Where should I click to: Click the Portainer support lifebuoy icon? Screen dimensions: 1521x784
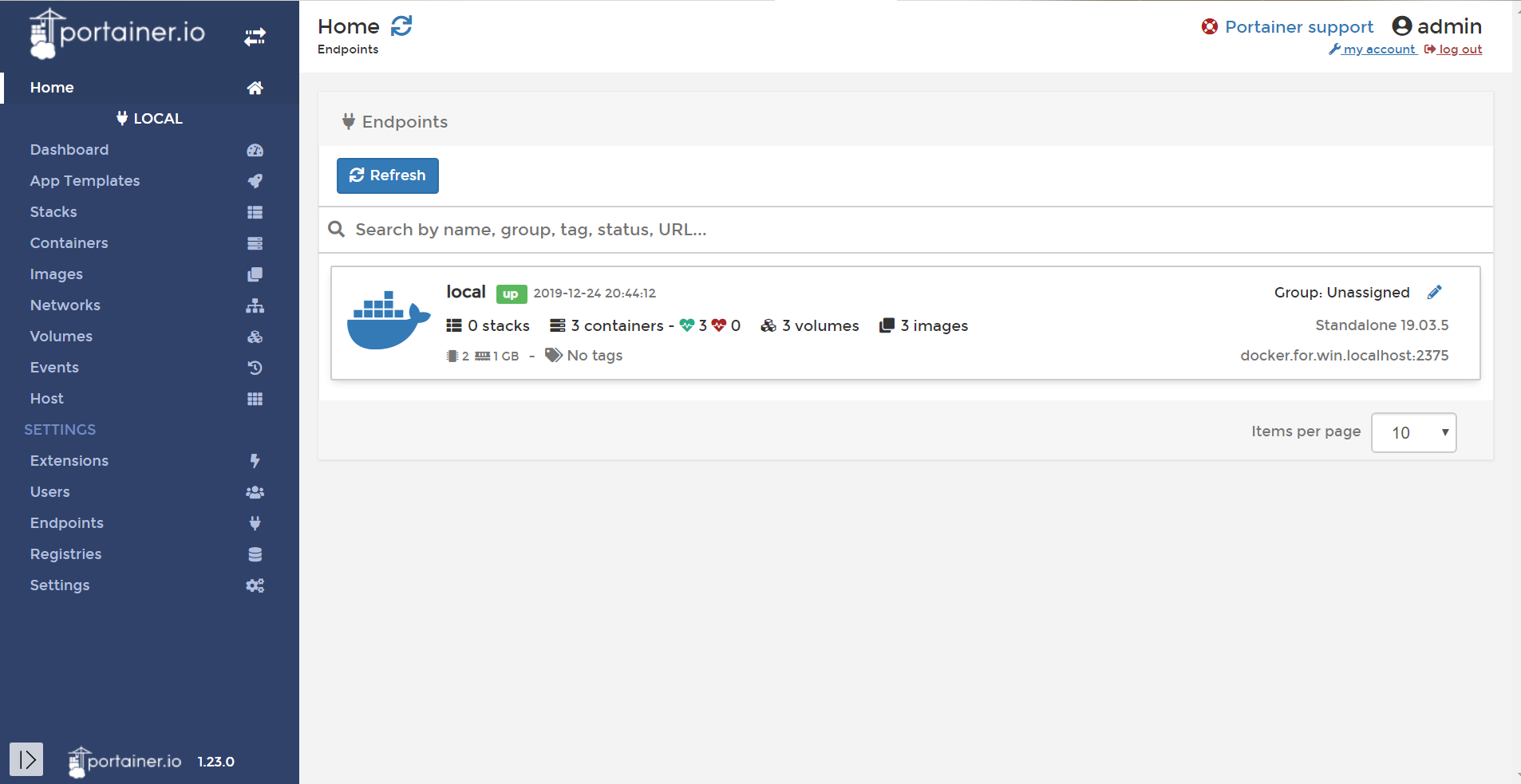pos(1210,26)
